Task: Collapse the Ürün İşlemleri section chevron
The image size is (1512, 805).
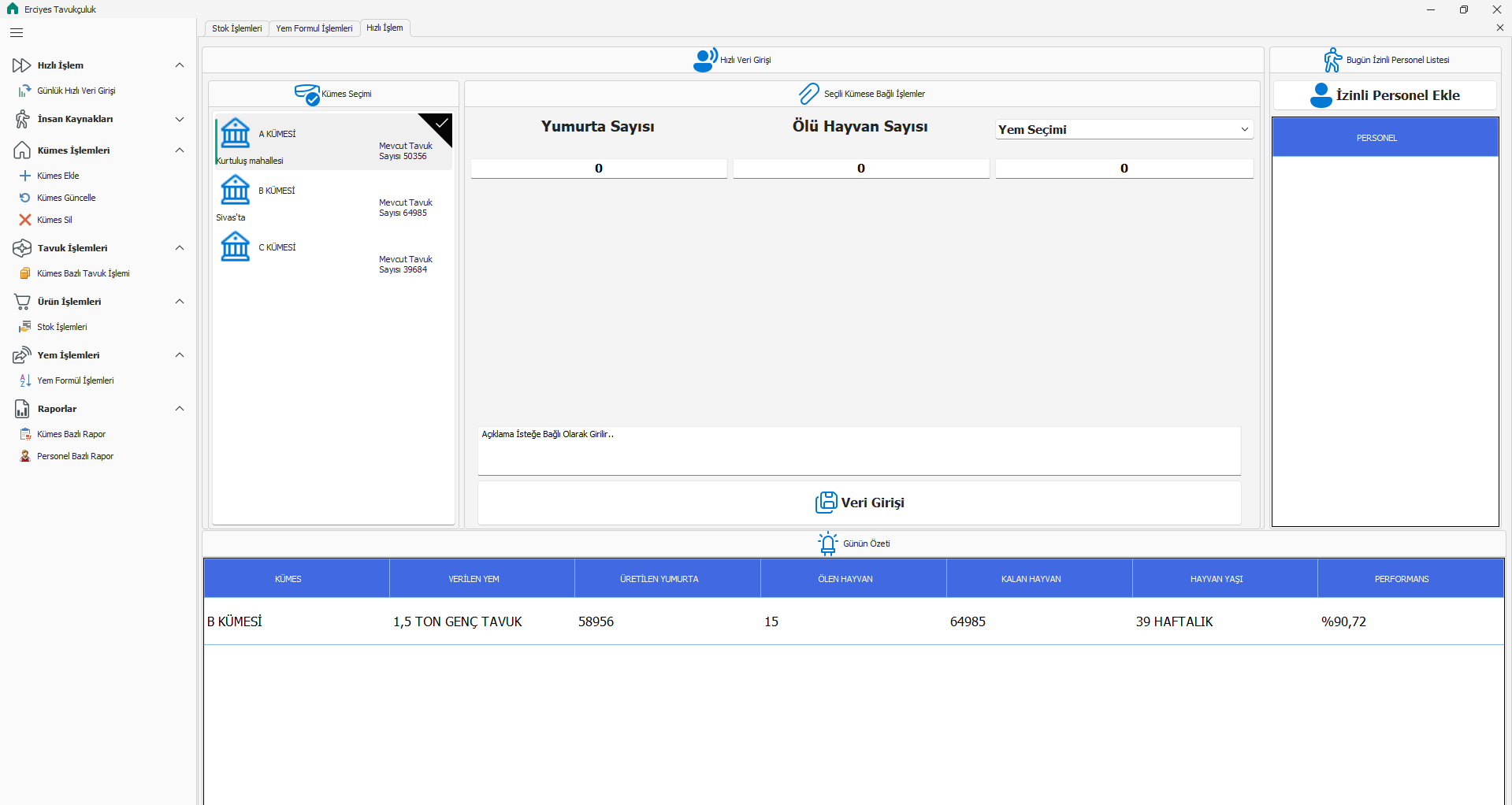Action: click(180, 302)
